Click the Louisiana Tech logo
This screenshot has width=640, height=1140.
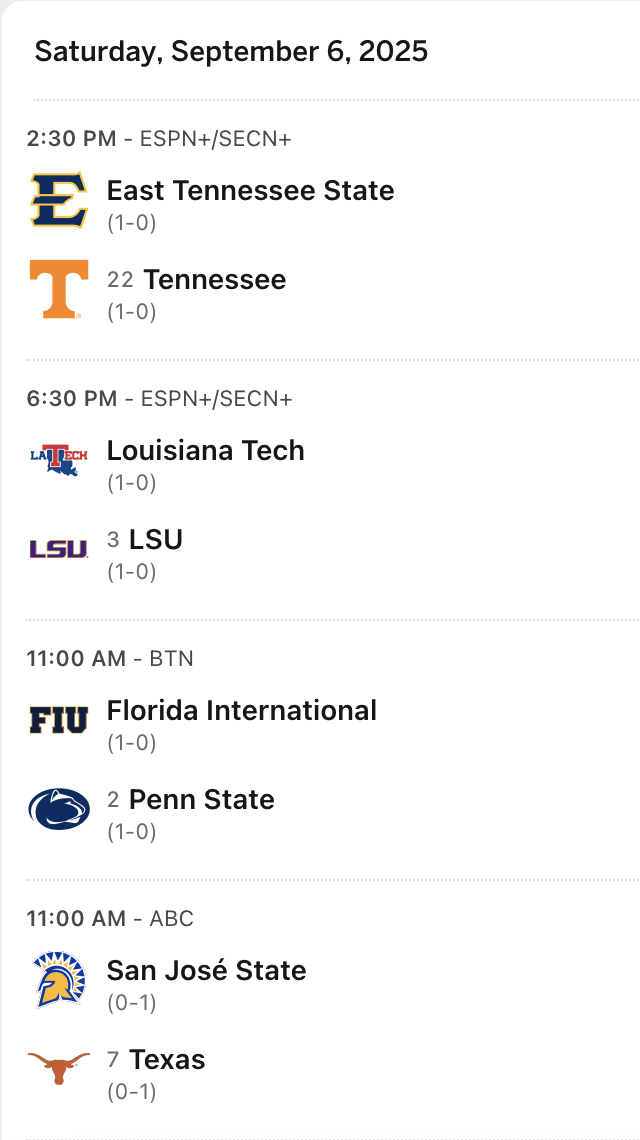coord(59,459)
